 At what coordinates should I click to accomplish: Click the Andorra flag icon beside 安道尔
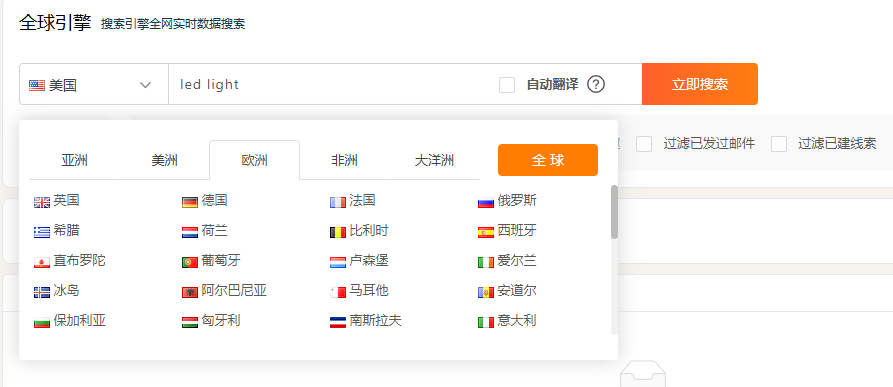click(486, 293)
